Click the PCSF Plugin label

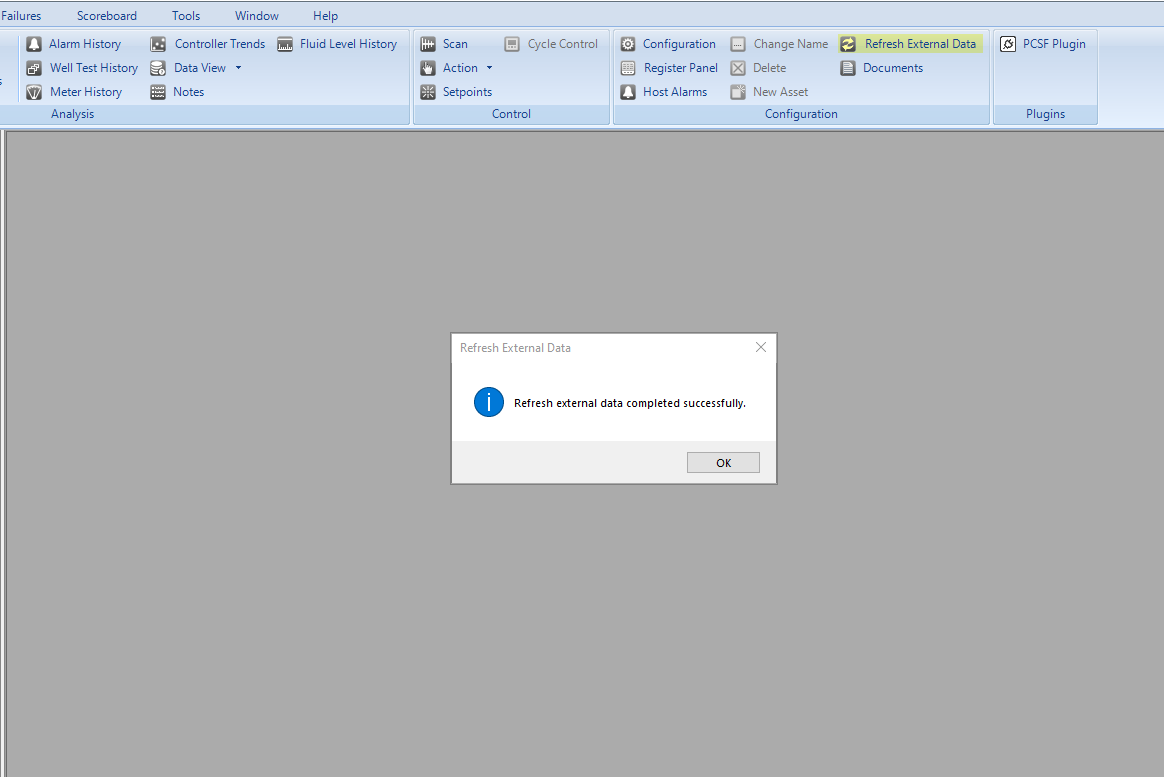1054,45
